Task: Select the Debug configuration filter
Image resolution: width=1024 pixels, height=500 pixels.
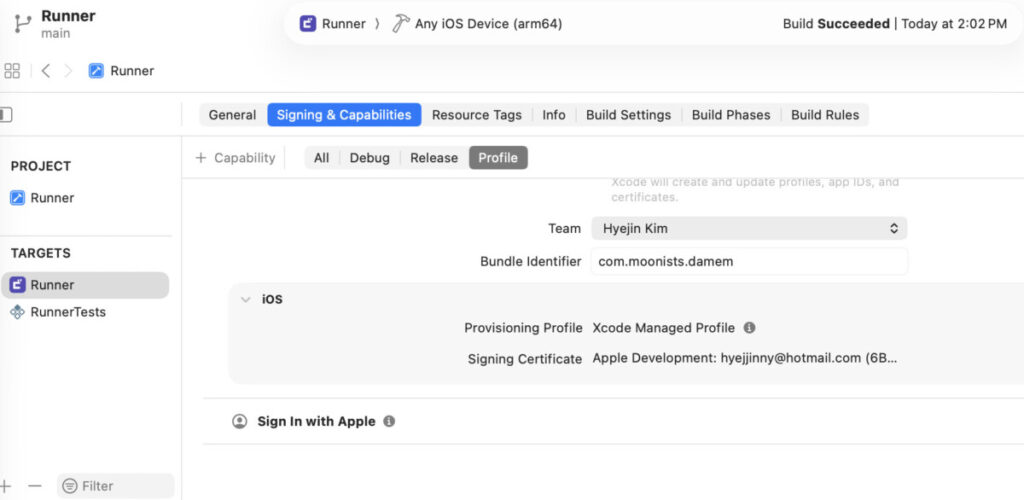Action: click(370, 158)
